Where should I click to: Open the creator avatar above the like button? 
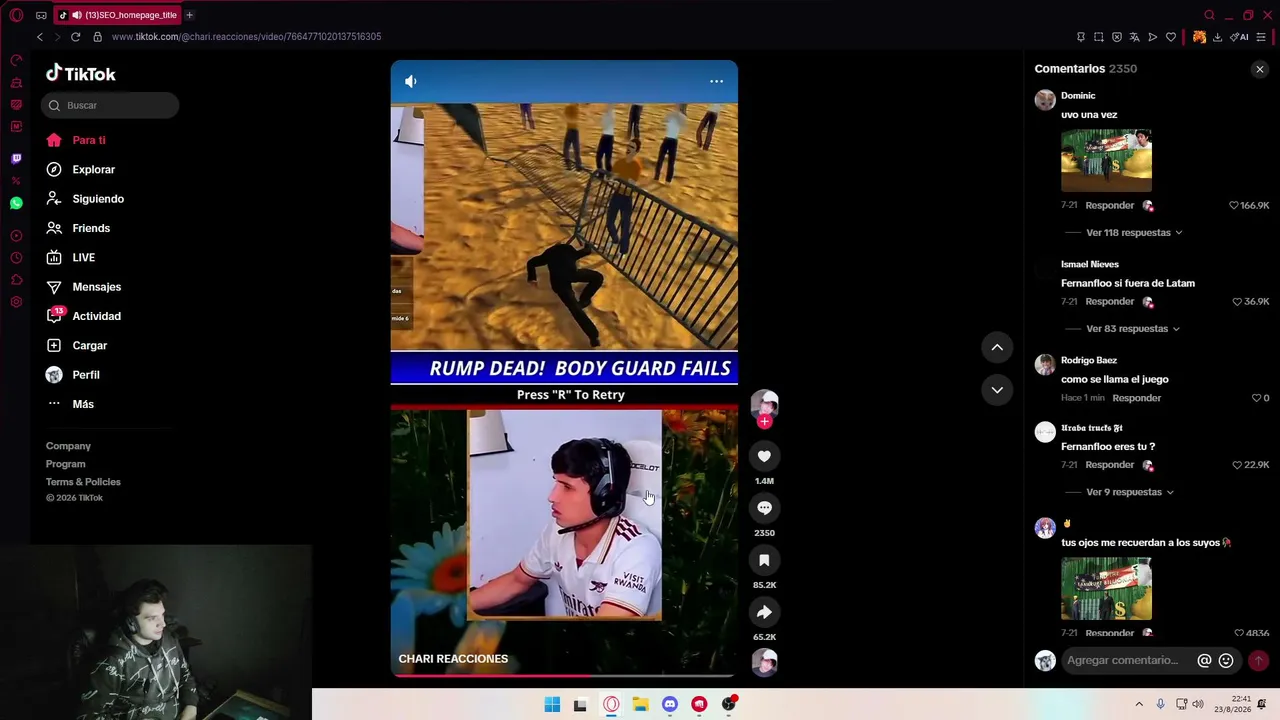point(764,404)
